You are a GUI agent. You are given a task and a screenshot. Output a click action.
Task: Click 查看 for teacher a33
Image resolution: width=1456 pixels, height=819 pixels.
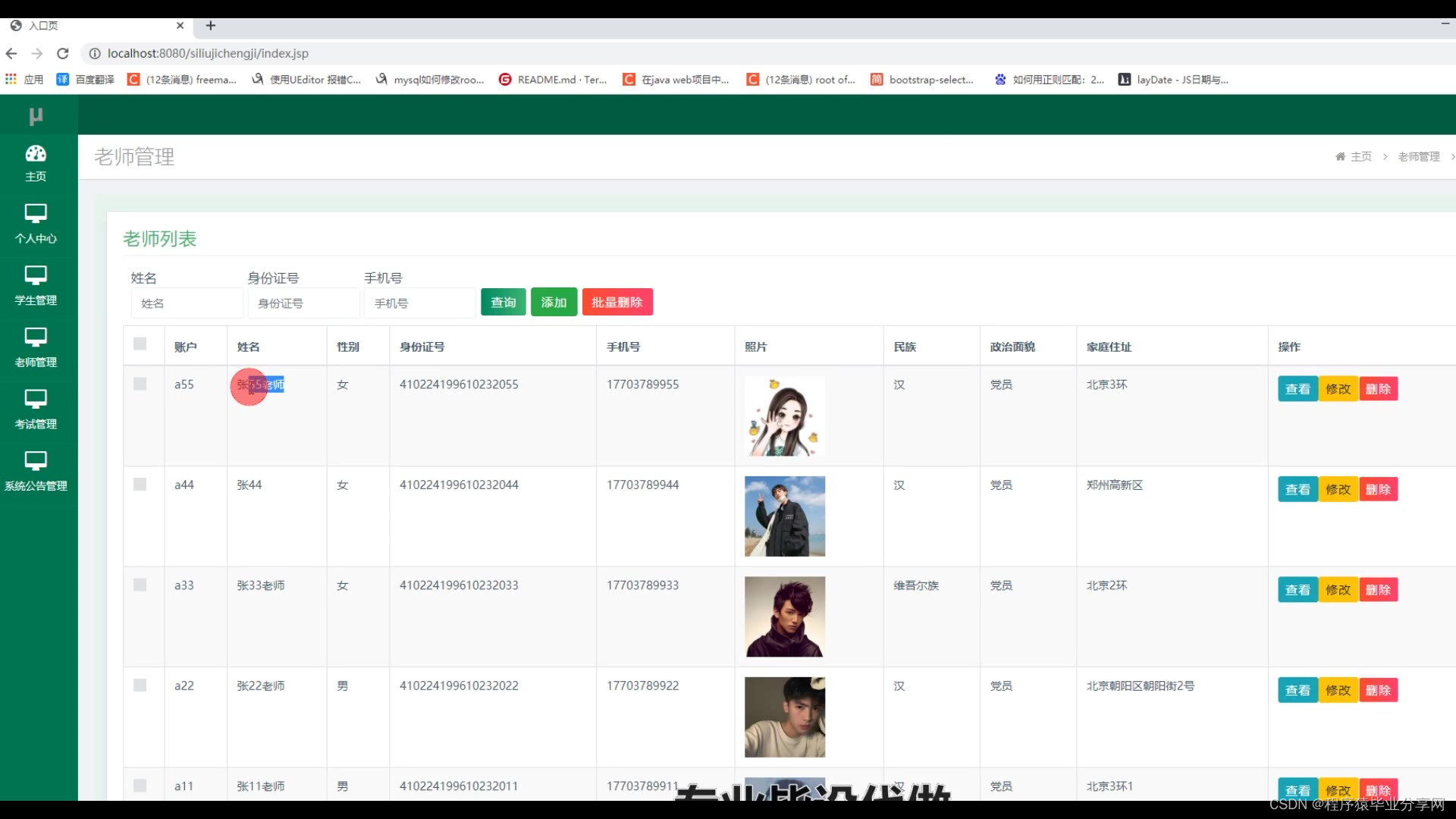[x=1298, y=590]
